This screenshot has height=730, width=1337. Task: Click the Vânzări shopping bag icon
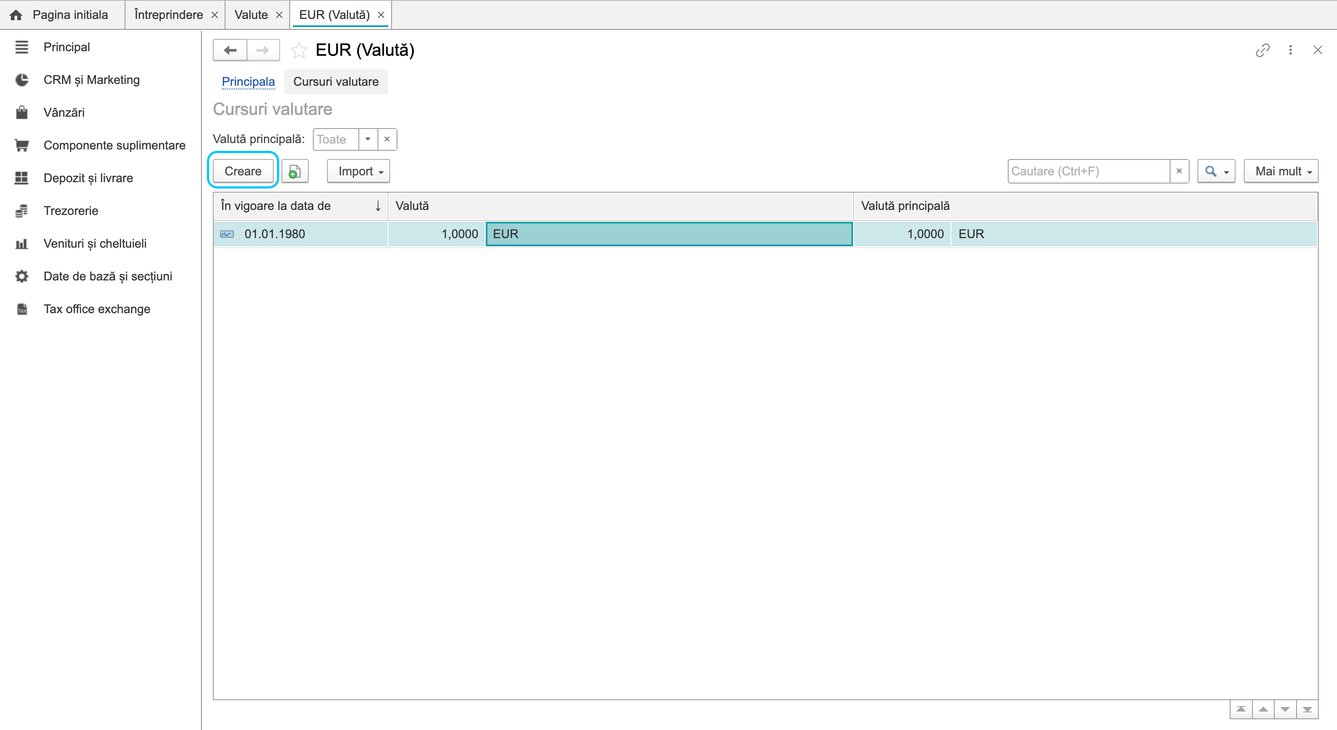(x=22, y=113)
